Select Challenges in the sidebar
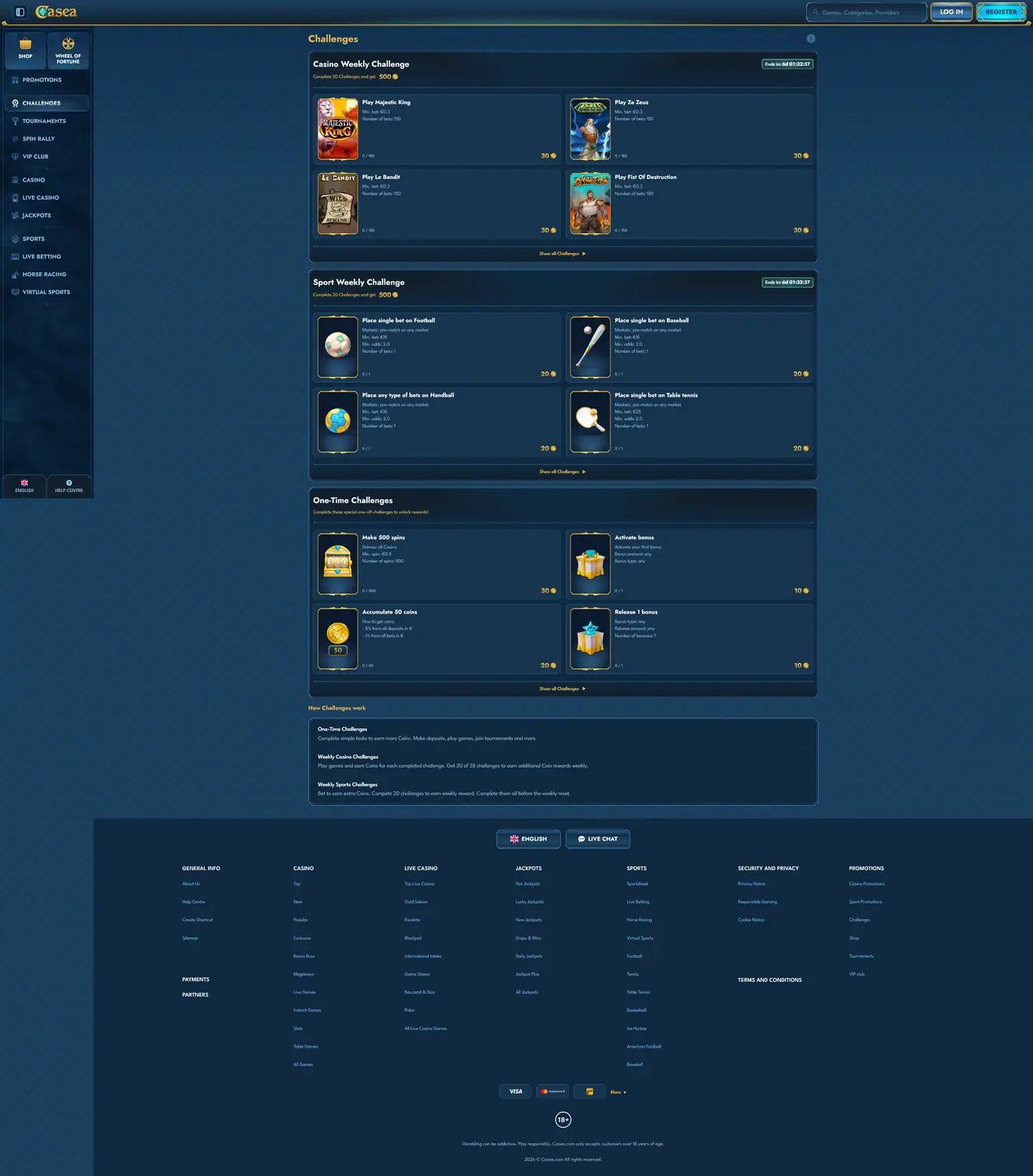Viewport: 1033px width, 1176px height. click(x=47, y=103)
